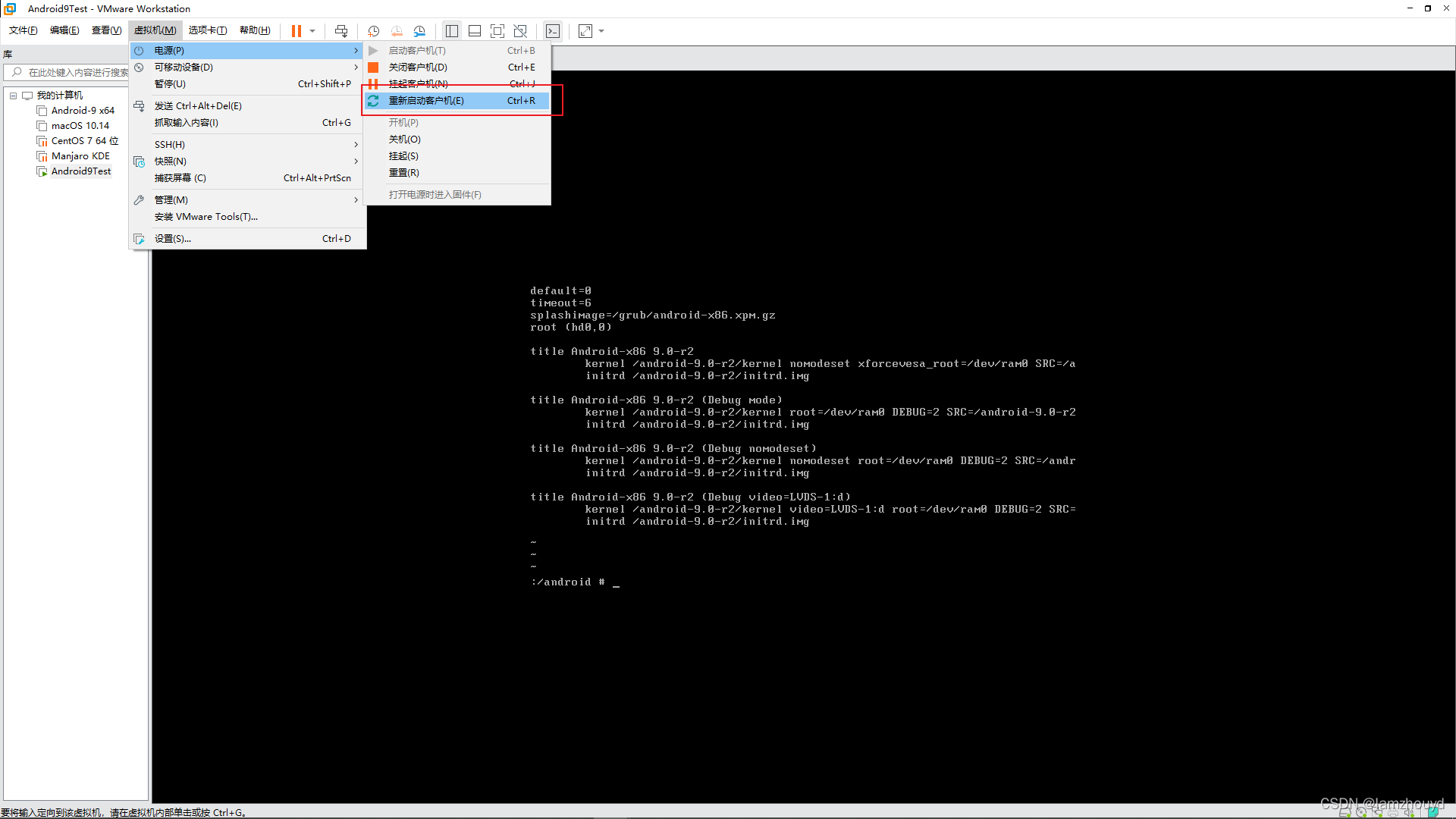Image resolution: width=1456 pixels, height=819 pixels.
Task: Open dropdown arrow next to pause button
Action: tap(312, 31)
